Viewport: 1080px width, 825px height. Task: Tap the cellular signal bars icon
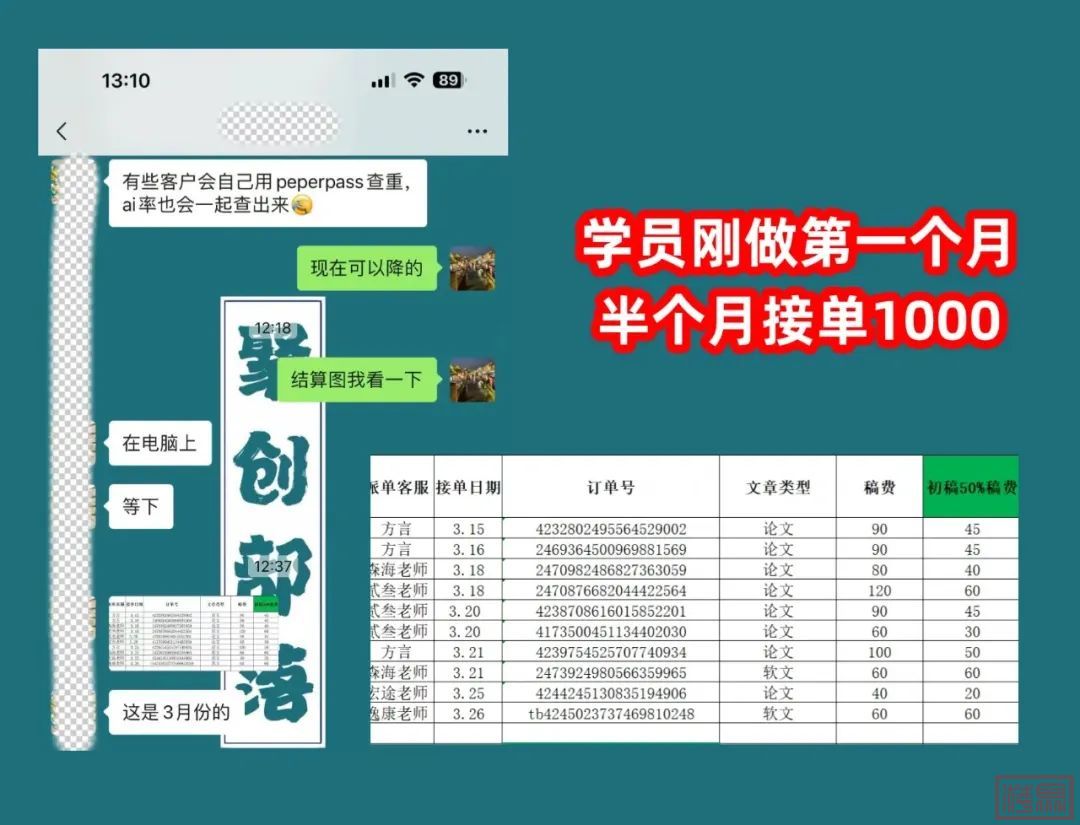point(382,81)
